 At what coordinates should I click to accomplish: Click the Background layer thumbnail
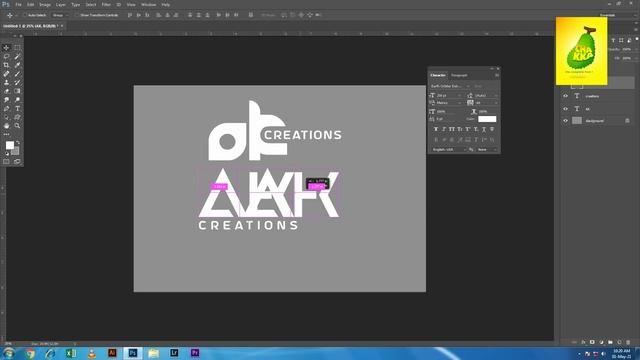pos(577,120)
